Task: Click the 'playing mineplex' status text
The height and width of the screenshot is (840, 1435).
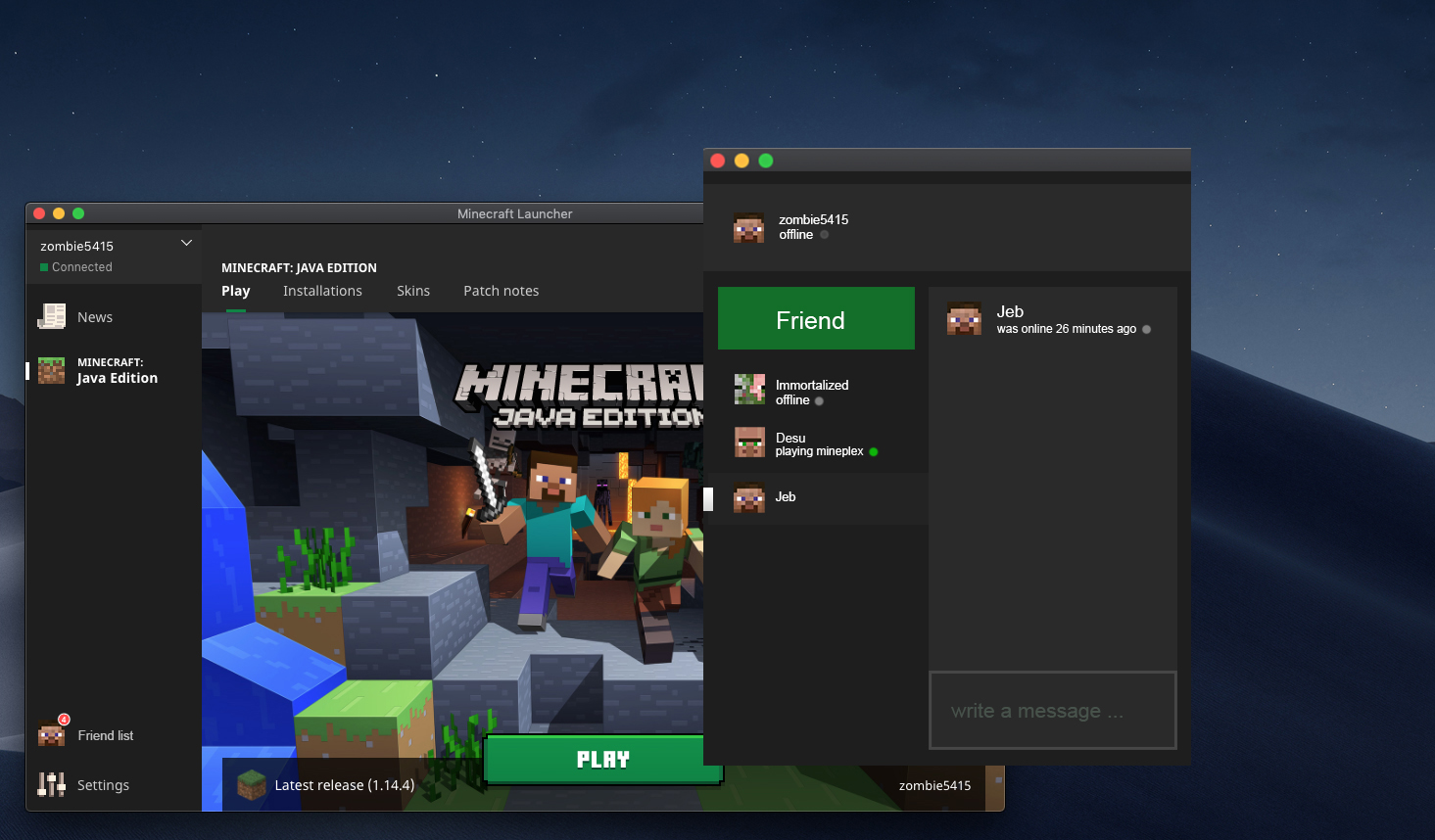Action: coord(819,451)
